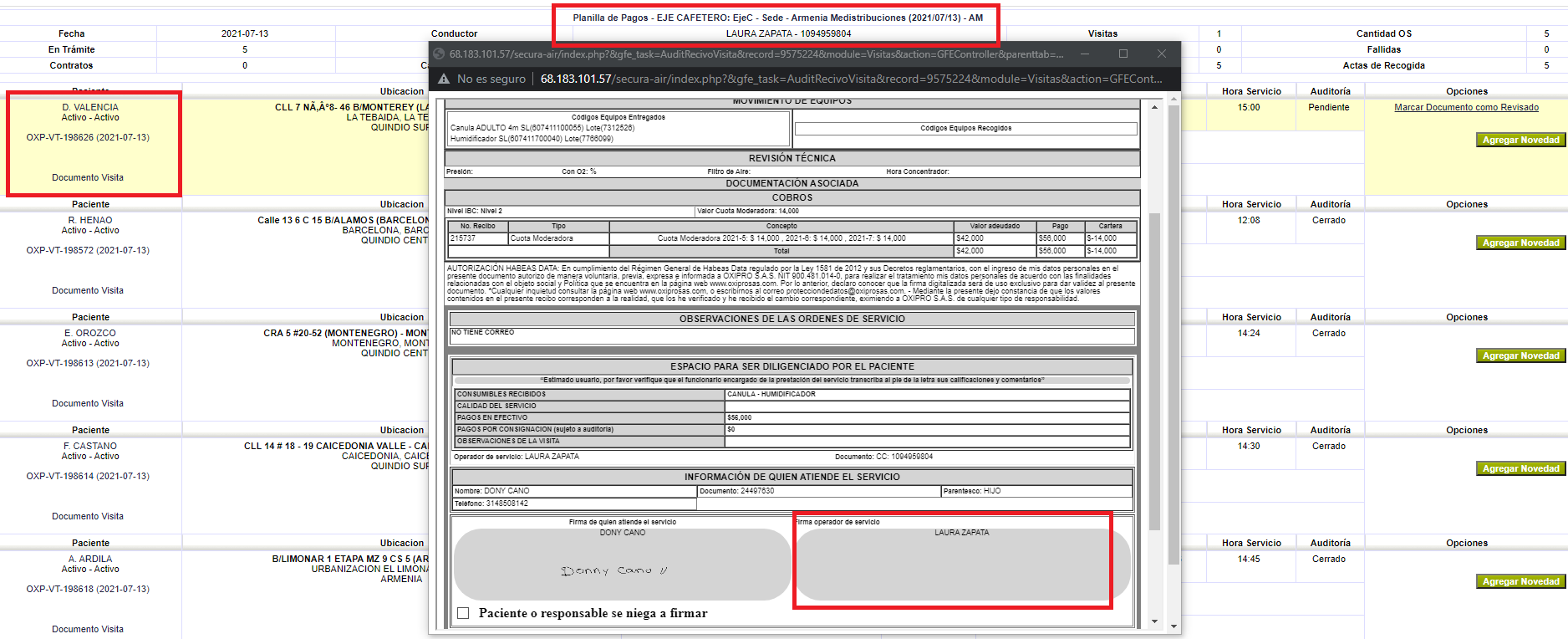
Task: Open Documento Visita for E. Orozco
Action: tap(88, 403)
